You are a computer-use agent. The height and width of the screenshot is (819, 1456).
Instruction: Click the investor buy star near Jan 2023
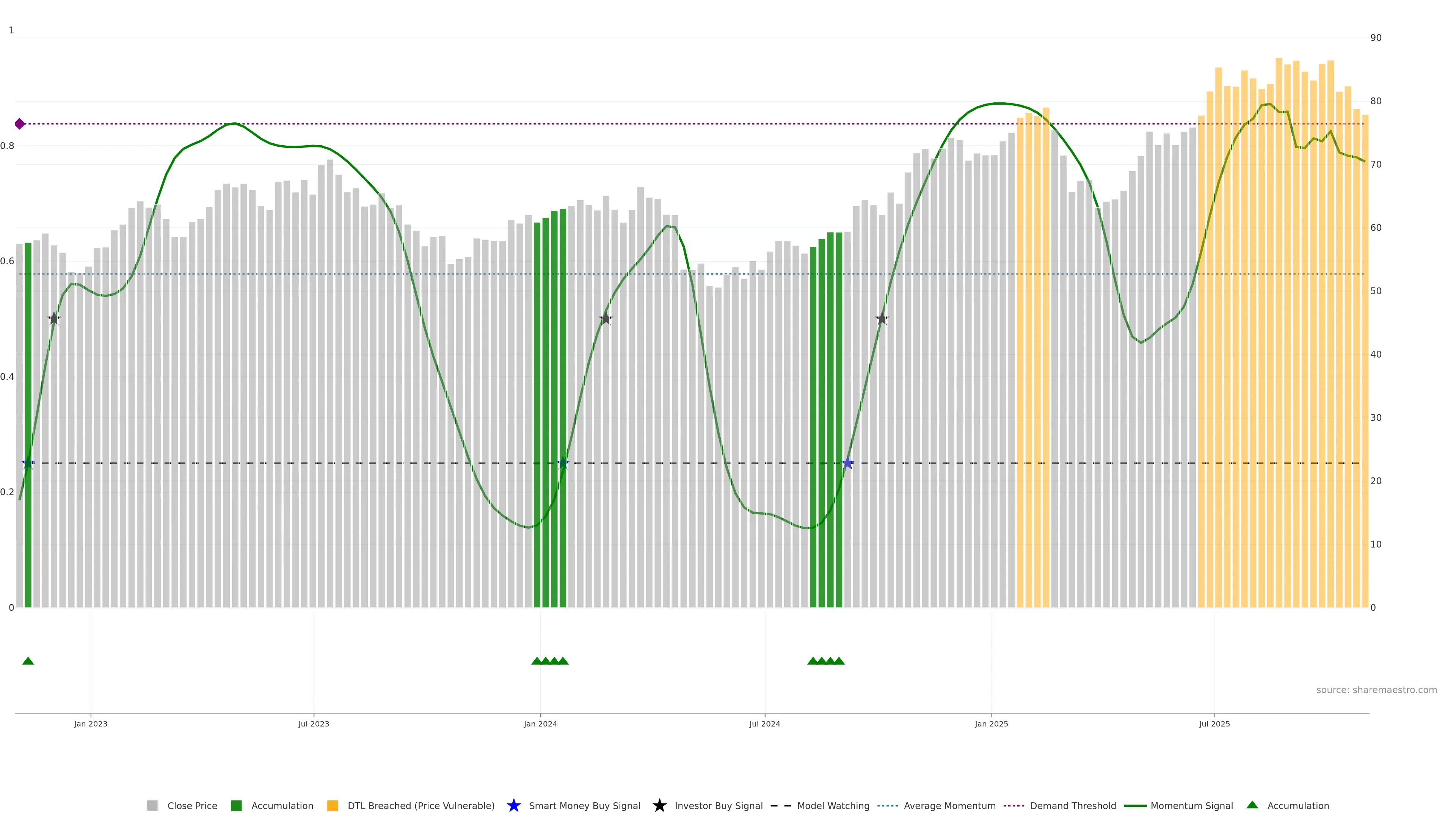(54, 319)
